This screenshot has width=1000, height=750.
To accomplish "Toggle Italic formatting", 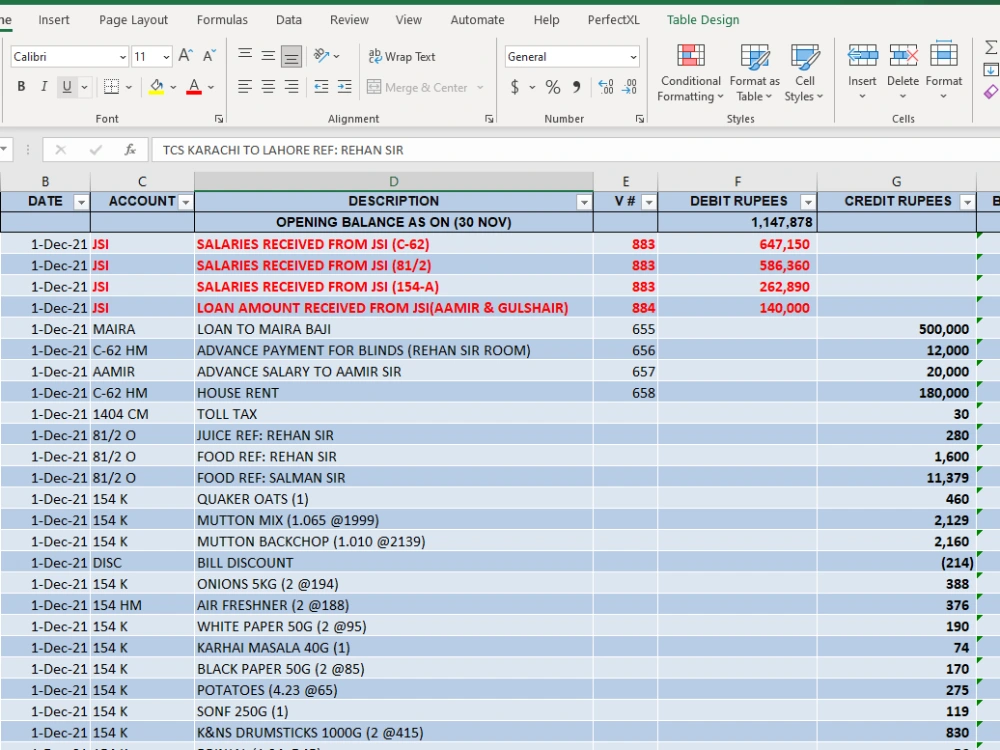I will (x=44, y=87).
